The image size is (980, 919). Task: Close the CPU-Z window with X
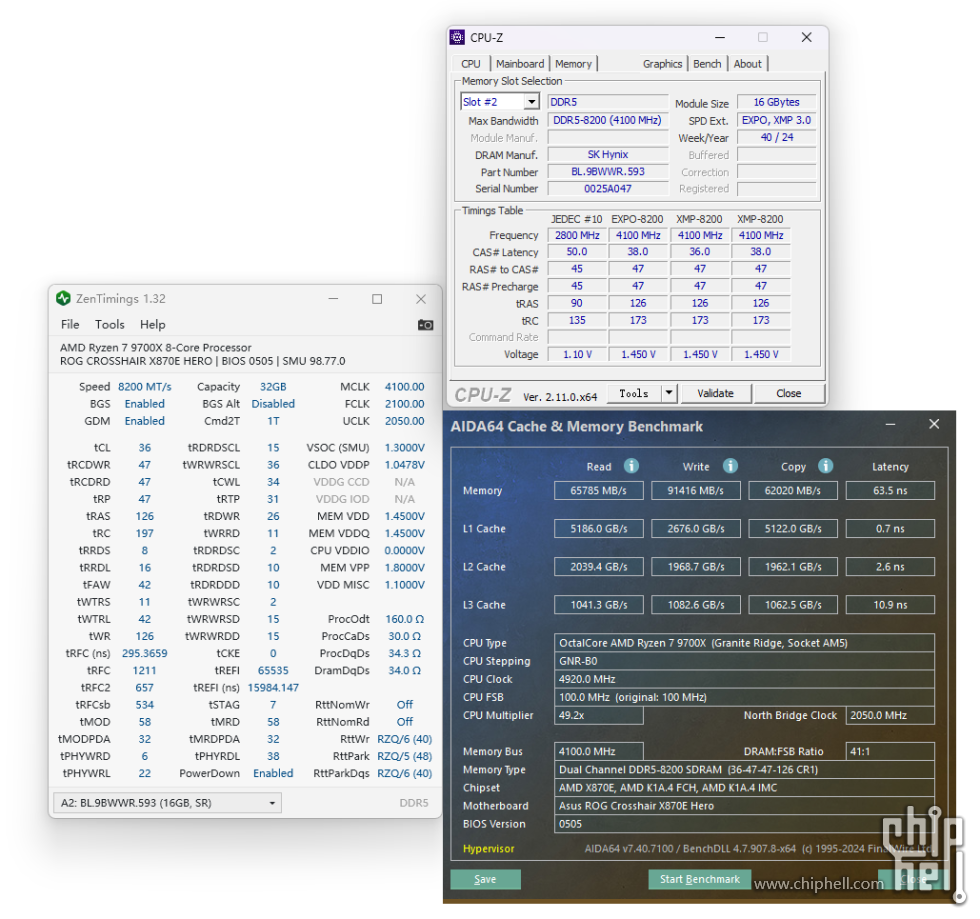point(806,38)
